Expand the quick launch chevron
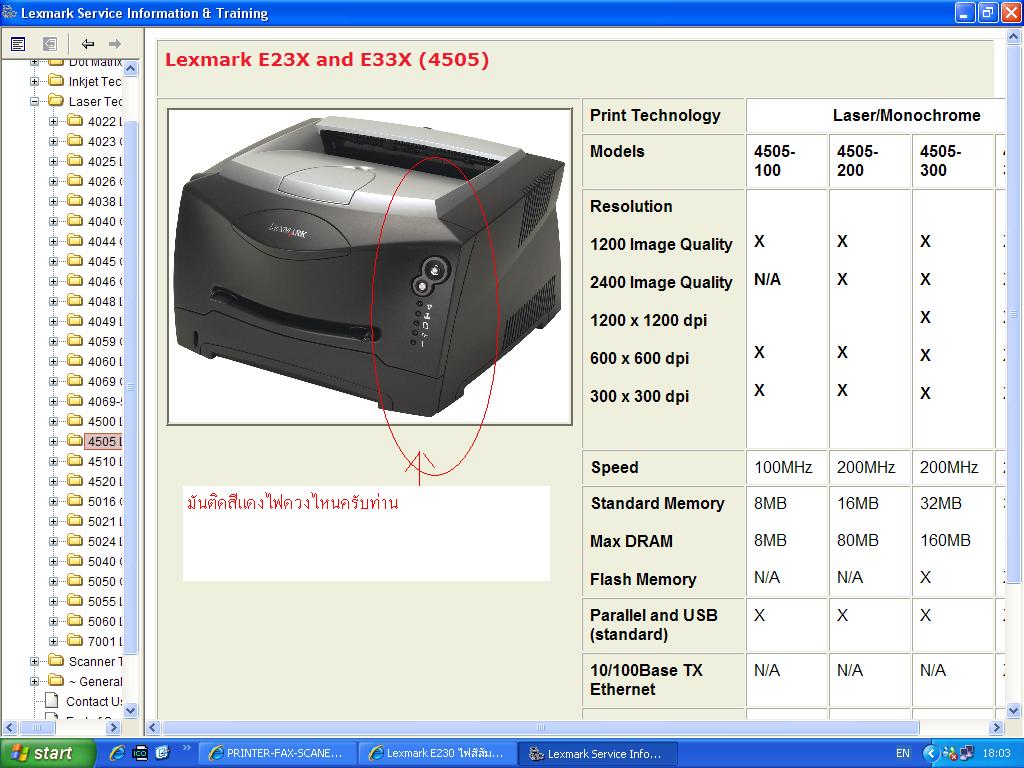The width and height of the screenshot is (1024, 768). pyautogui.click(x=186, y=748)
